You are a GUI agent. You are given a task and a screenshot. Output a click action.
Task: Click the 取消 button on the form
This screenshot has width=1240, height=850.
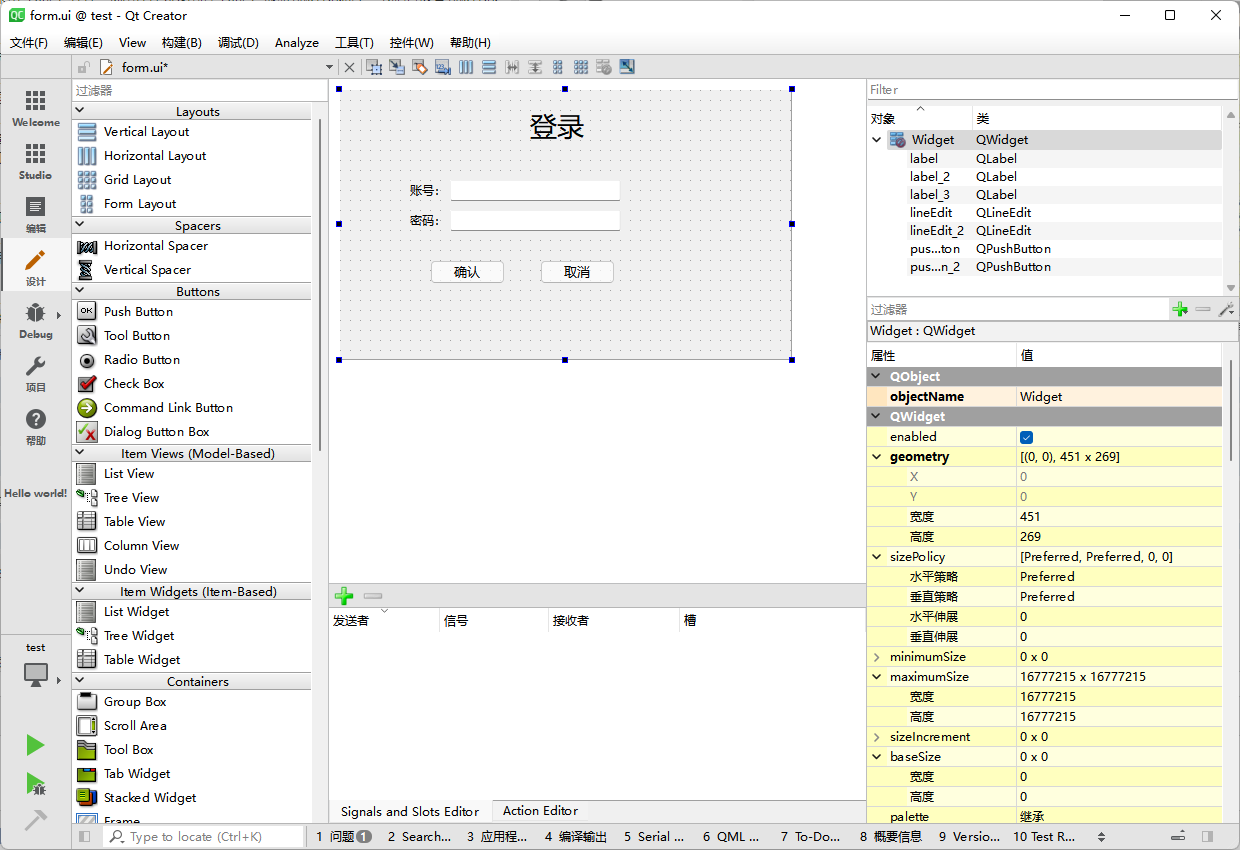577,272
